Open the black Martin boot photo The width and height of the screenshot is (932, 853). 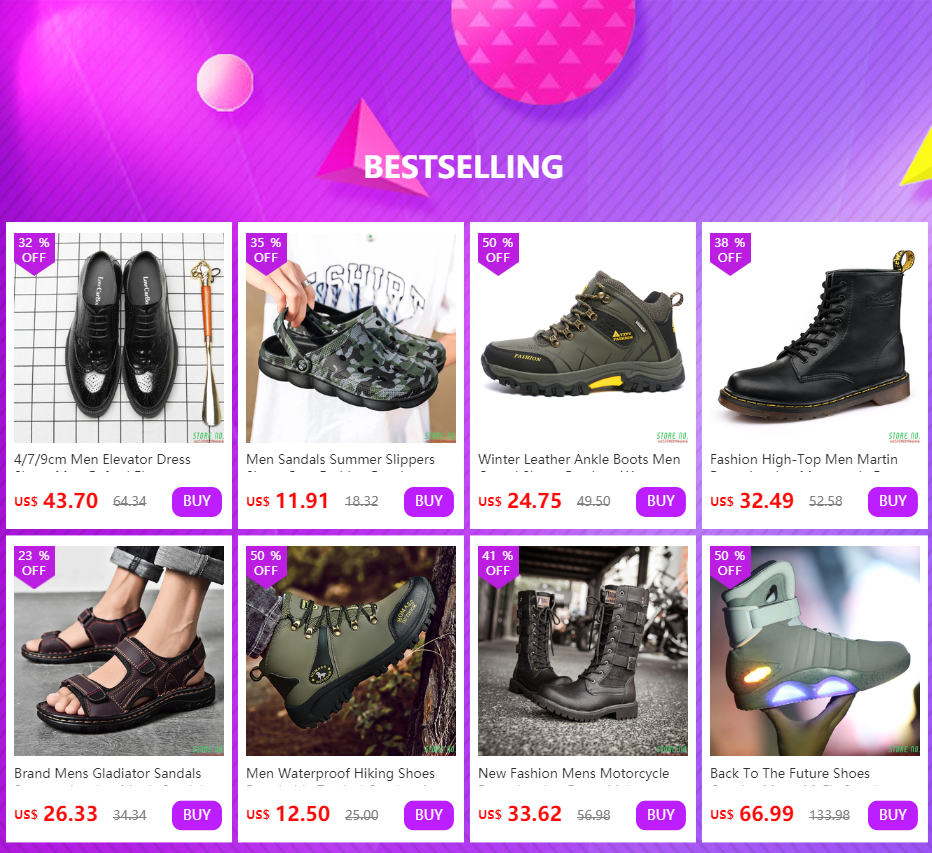(x=814, y=338)
